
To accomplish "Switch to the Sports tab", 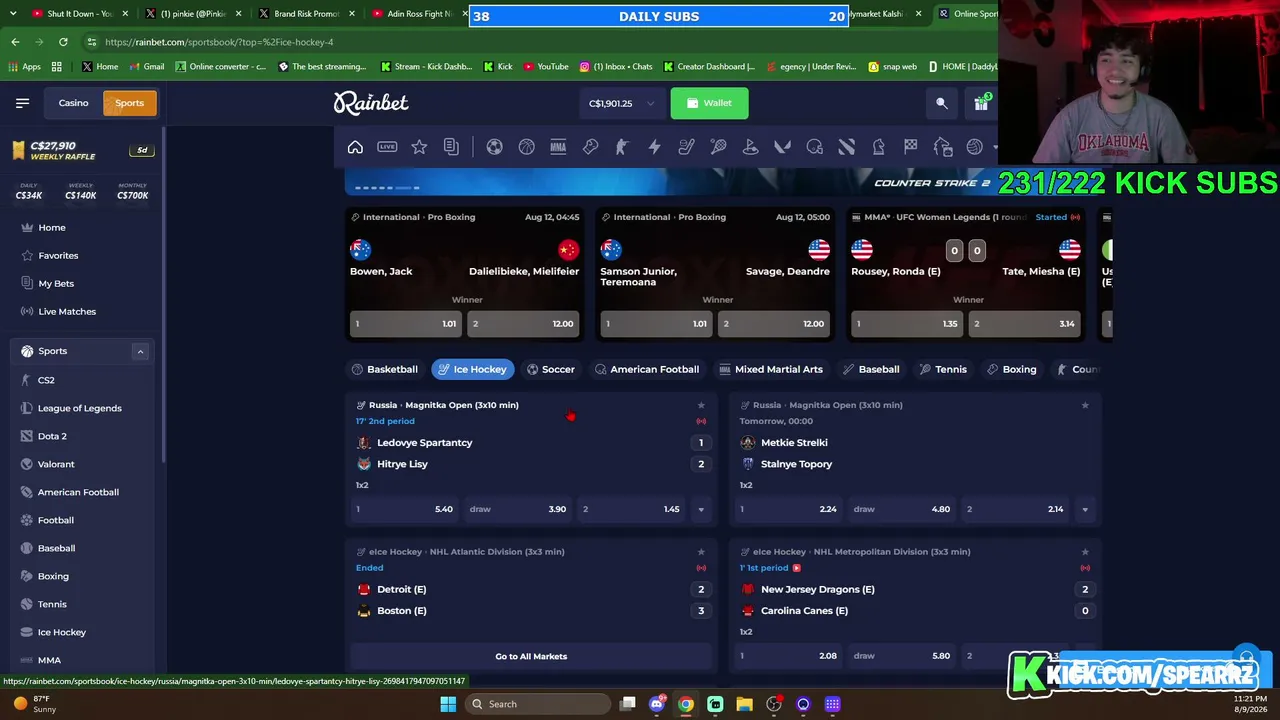I will click(129, 103).
